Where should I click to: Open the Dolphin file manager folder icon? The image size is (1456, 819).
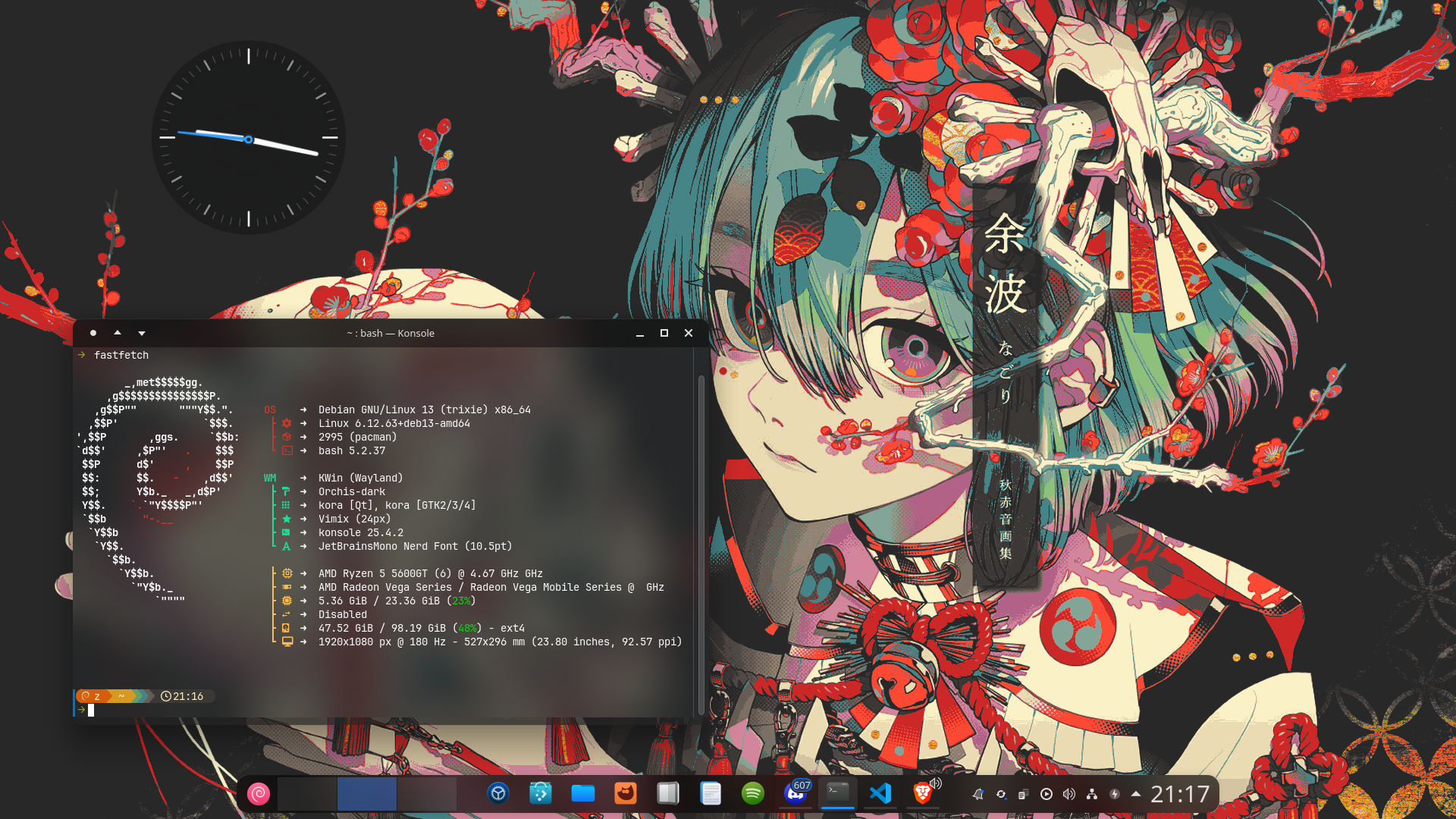pyautogui.click(x=583, y=793)
